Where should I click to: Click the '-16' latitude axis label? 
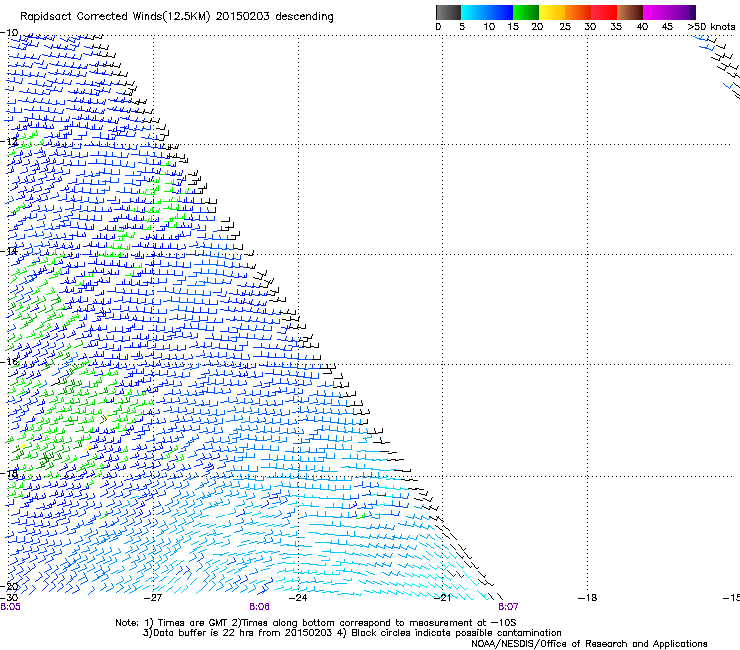(x=9, y=362)
